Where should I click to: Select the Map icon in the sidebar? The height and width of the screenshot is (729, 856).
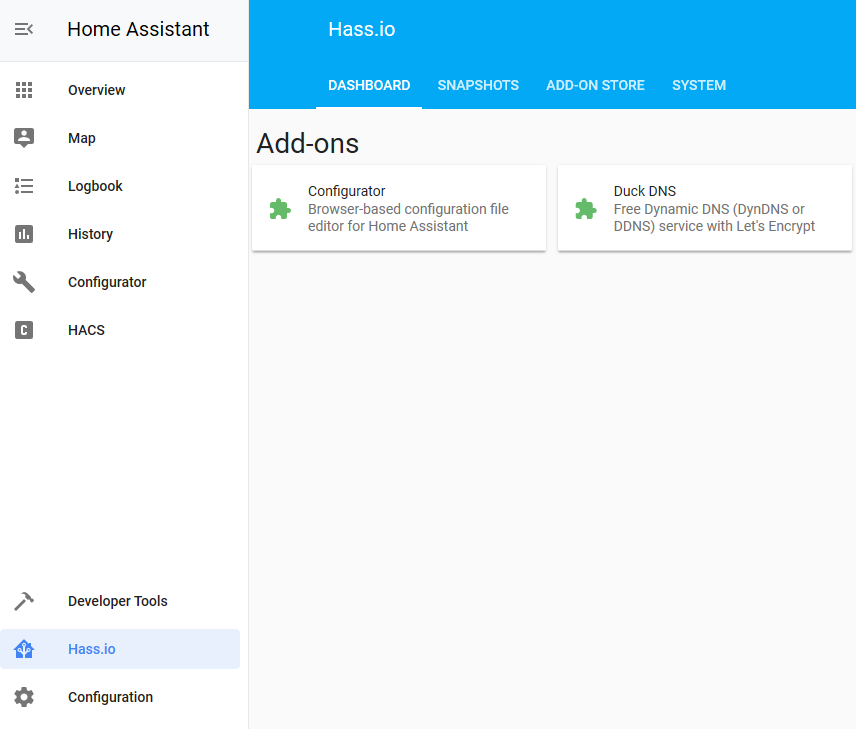pyautogui.click(x=24, y=138)
